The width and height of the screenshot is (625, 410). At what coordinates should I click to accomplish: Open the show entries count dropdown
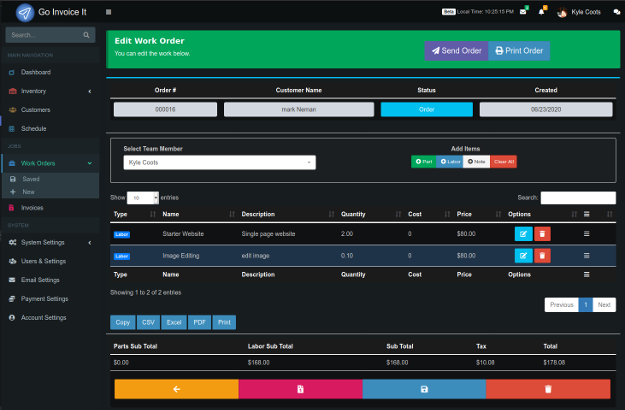pos(142,198)
